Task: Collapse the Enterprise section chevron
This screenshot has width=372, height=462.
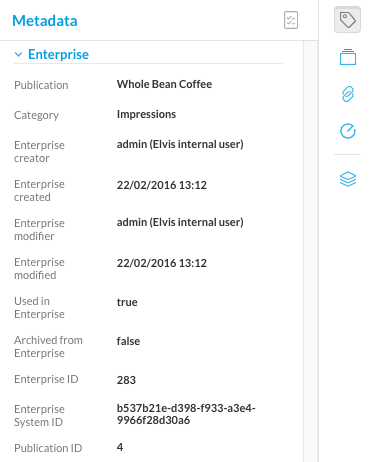Action: 19,54
